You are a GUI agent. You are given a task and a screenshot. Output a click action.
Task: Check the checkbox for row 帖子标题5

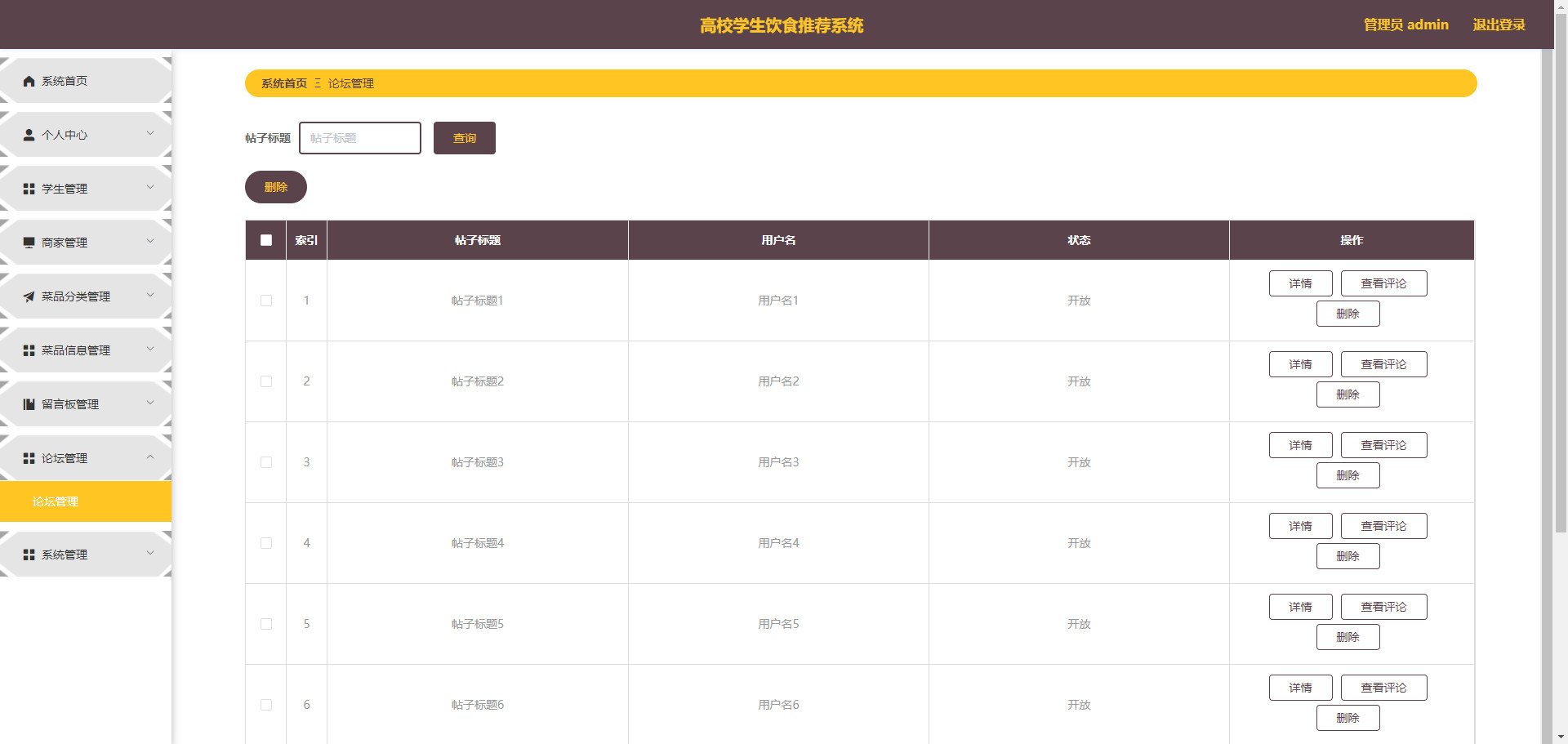(266, 624)
